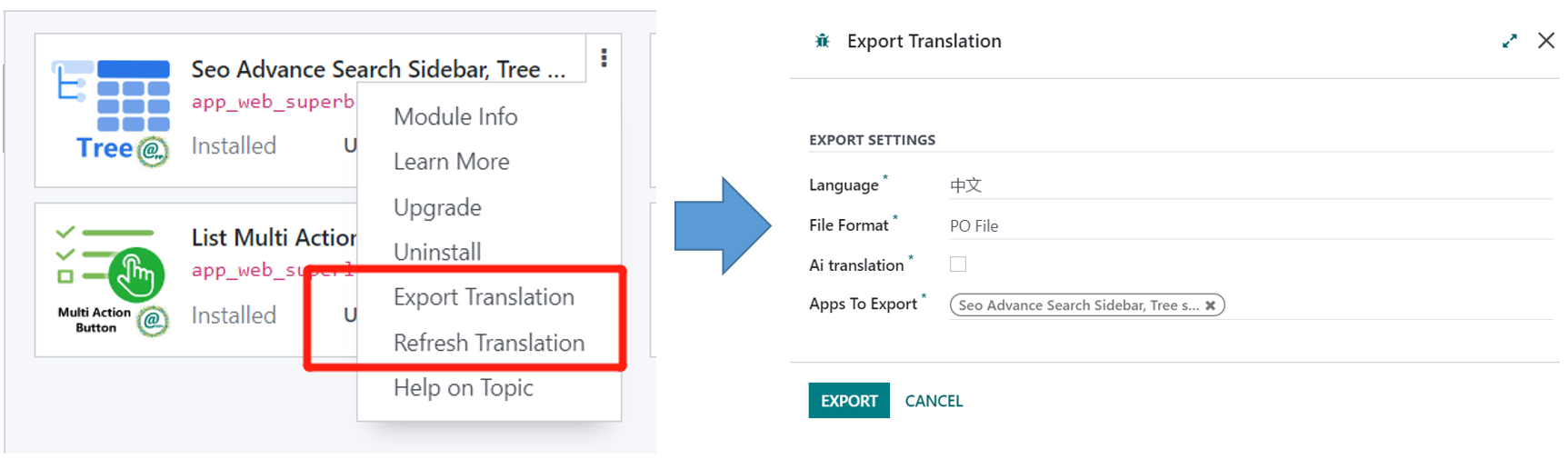
Task: Open the three-dot kebab menu on module card
Action: (x=604, y=58)
